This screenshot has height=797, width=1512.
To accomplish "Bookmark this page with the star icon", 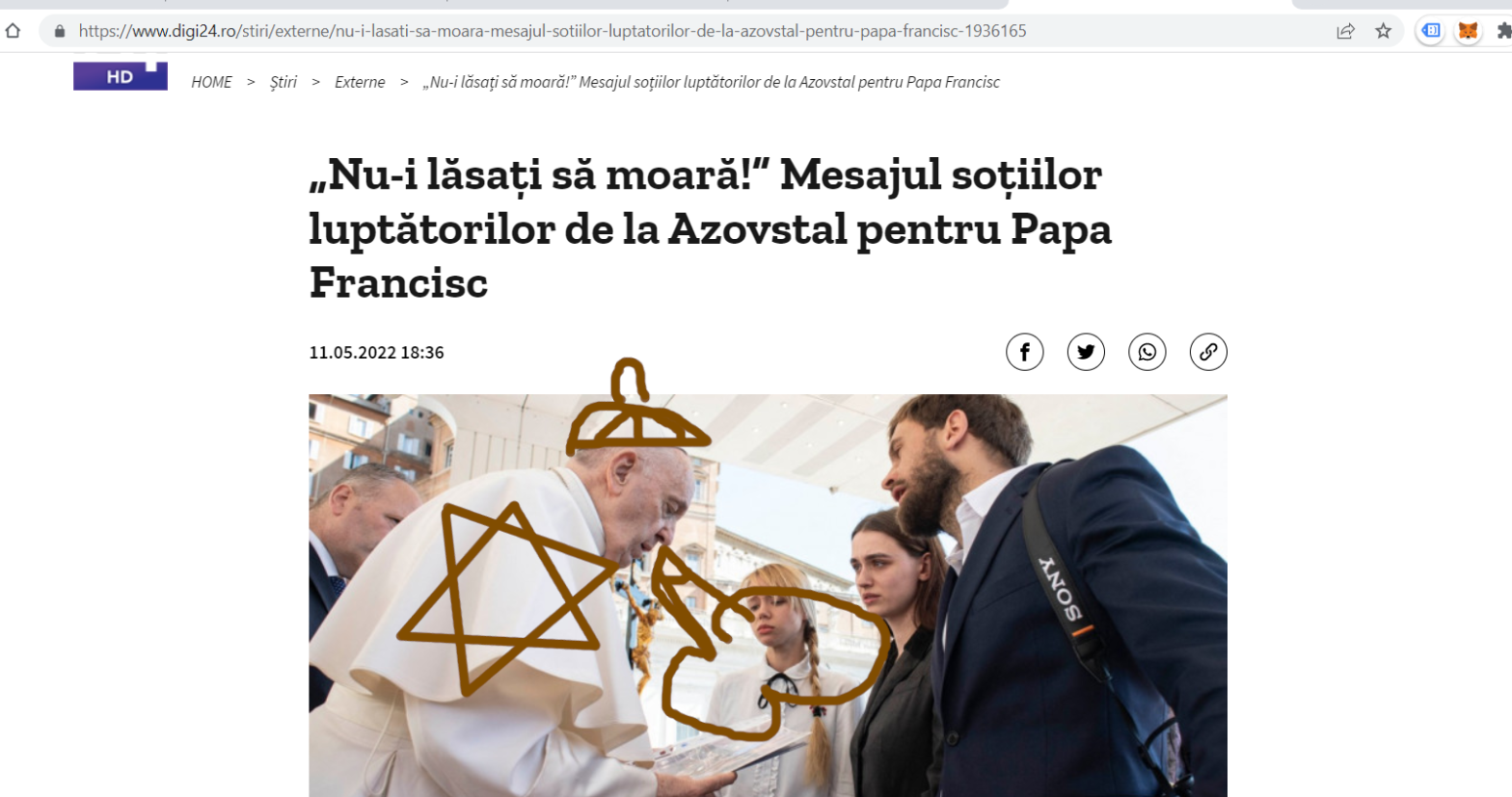I will (x=1383, y=31).
